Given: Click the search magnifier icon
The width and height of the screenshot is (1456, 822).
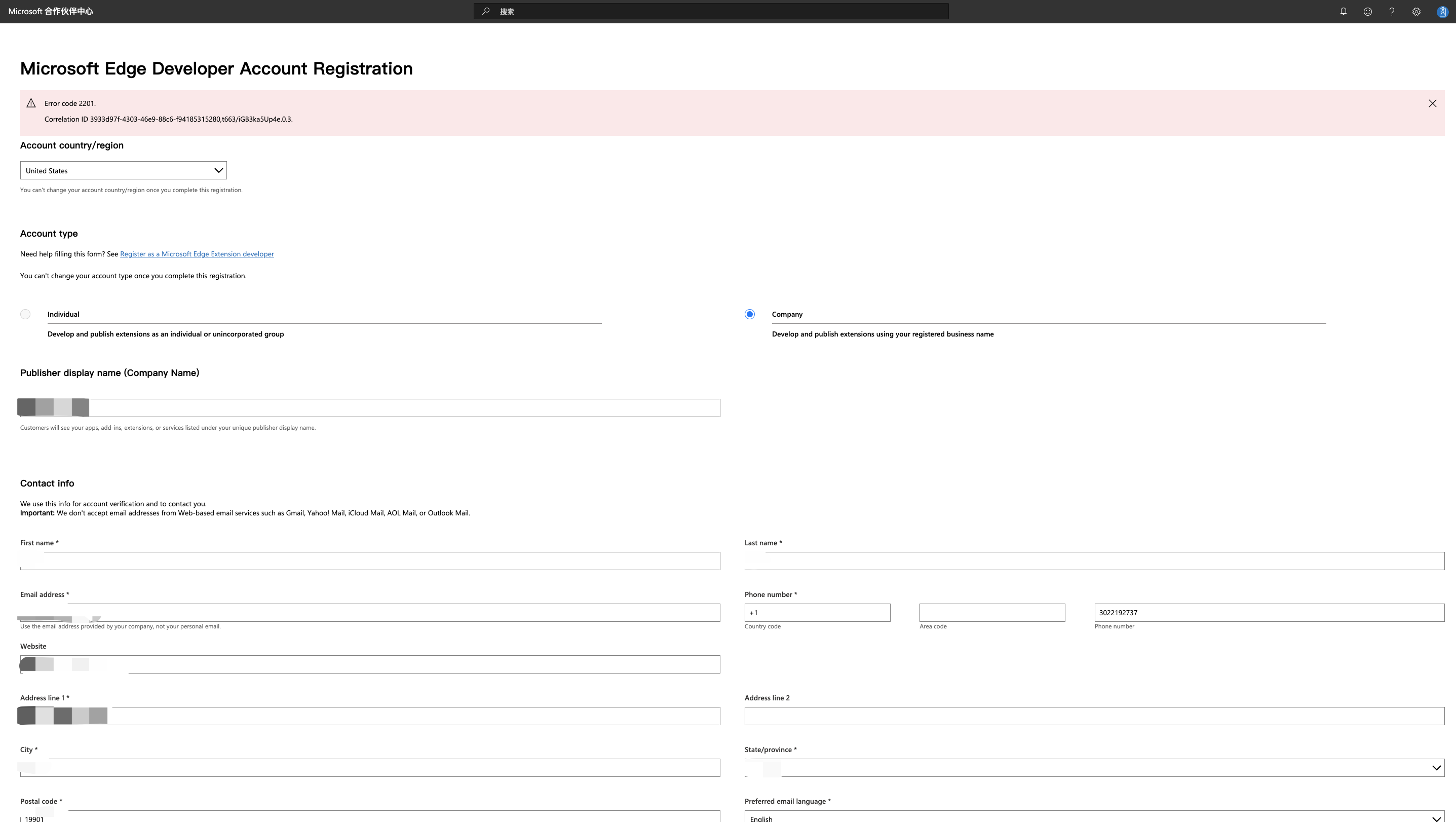Looking at the screenshot, I should (485, 11).
